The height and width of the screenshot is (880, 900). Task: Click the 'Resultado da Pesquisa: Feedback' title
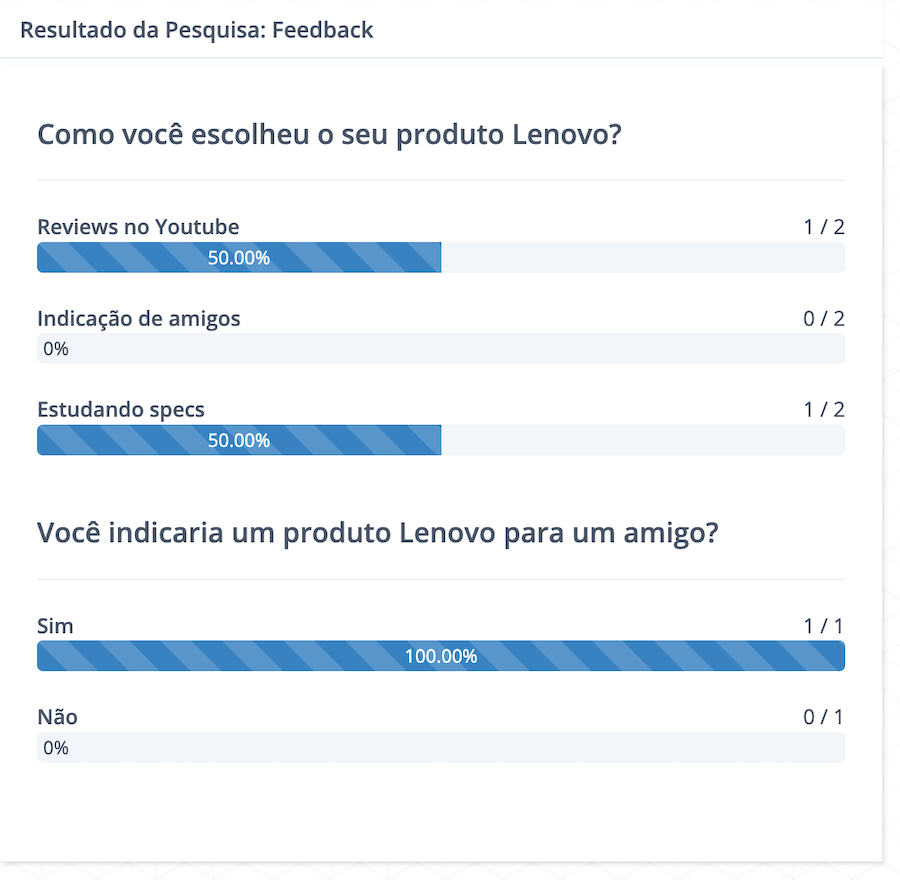click(196, 30)
